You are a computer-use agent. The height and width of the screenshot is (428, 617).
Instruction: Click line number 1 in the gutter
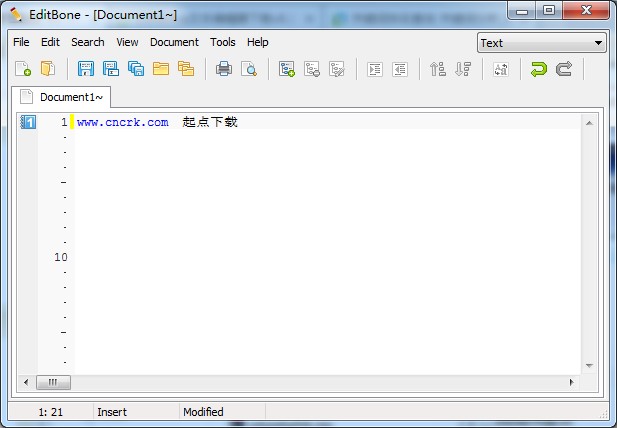point(64,122)
